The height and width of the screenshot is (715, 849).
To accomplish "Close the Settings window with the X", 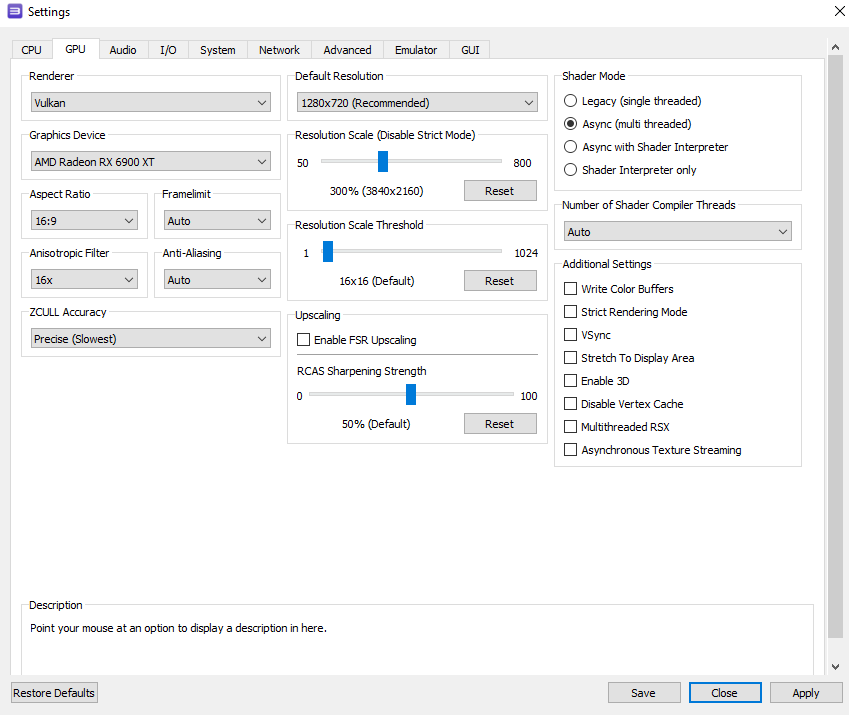I will 839,11.
